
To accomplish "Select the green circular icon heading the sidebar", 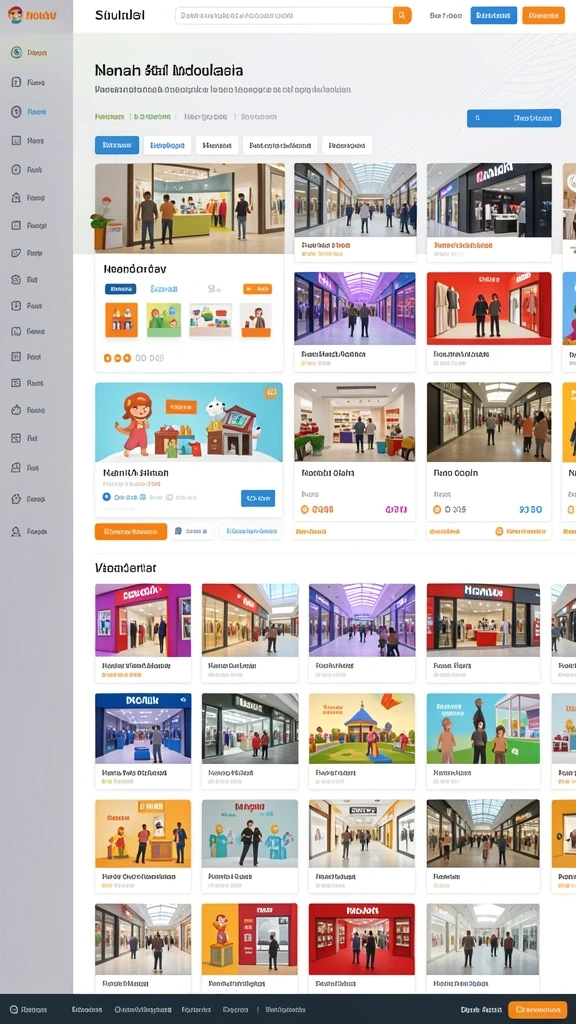I will 16,53.
